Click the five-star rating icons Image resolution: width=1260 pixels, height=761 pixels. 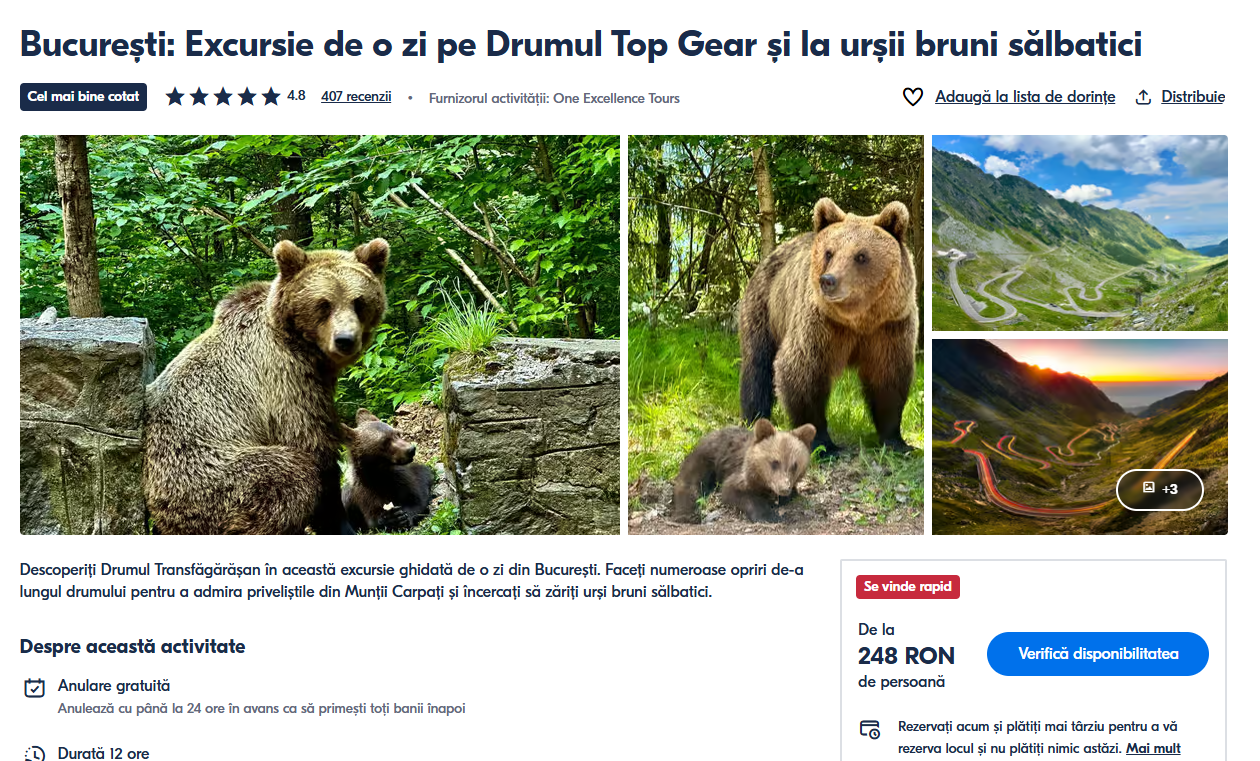pyautogui.click(x=222, y=97)
